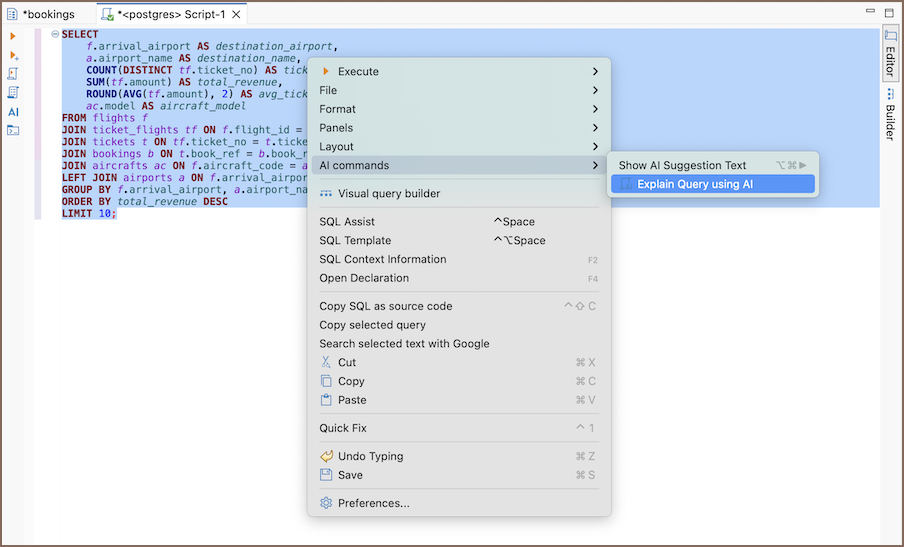Expand the Format submenu
Image resolution: width=904 pixels, height=547 pixels.
click(337, 109)
